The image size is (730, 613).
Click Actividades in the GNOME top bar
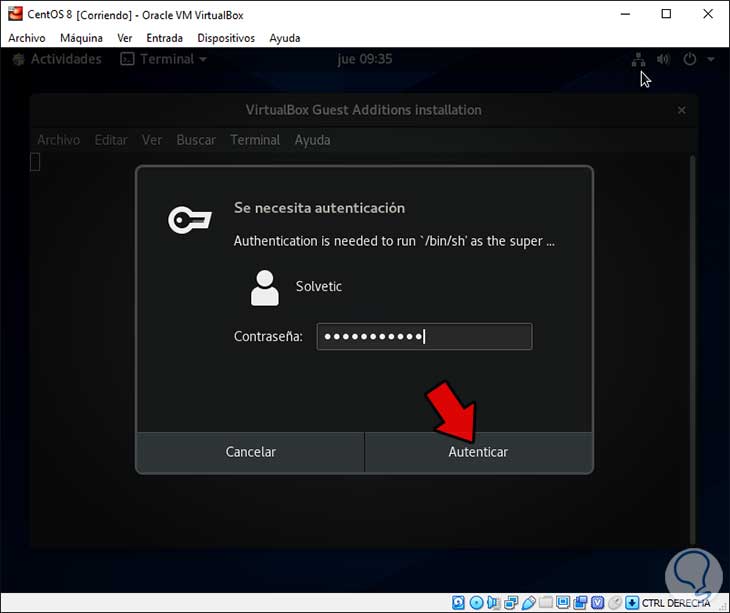(57, 59)
